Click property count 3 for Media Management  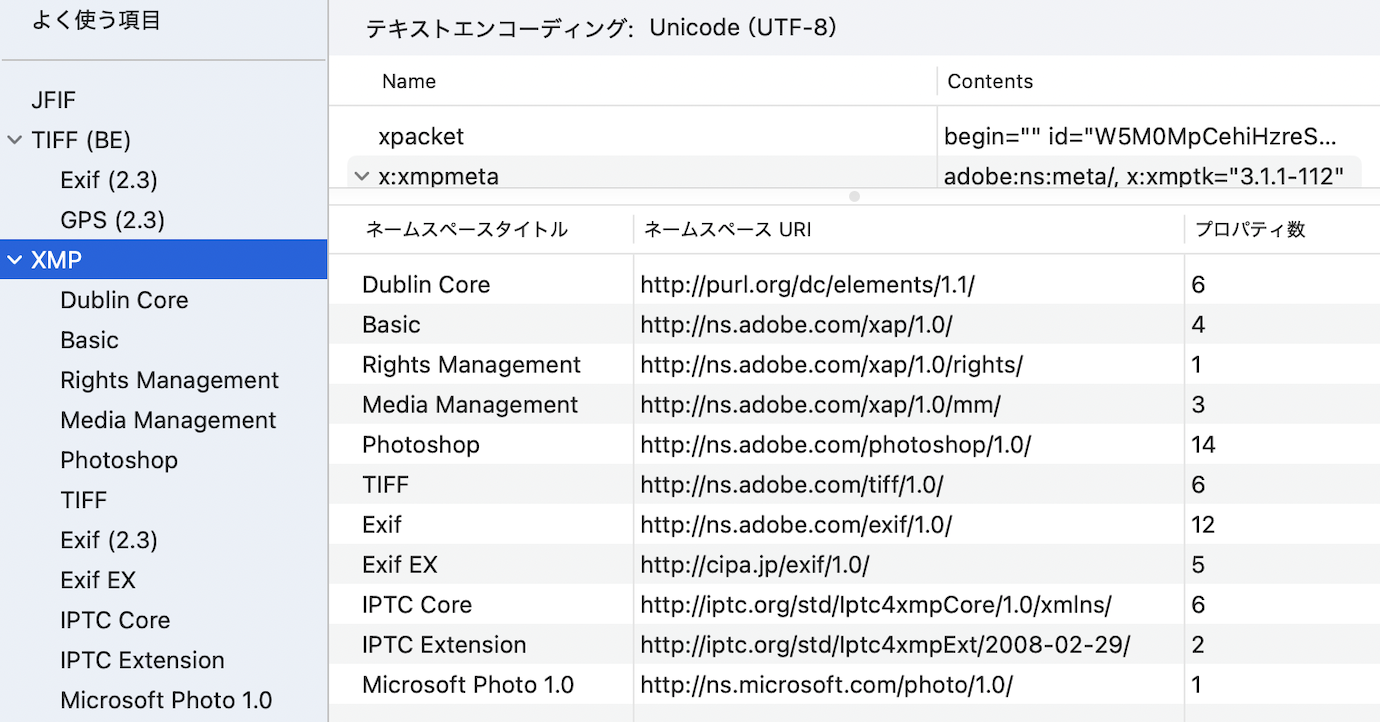[1198, 405]
